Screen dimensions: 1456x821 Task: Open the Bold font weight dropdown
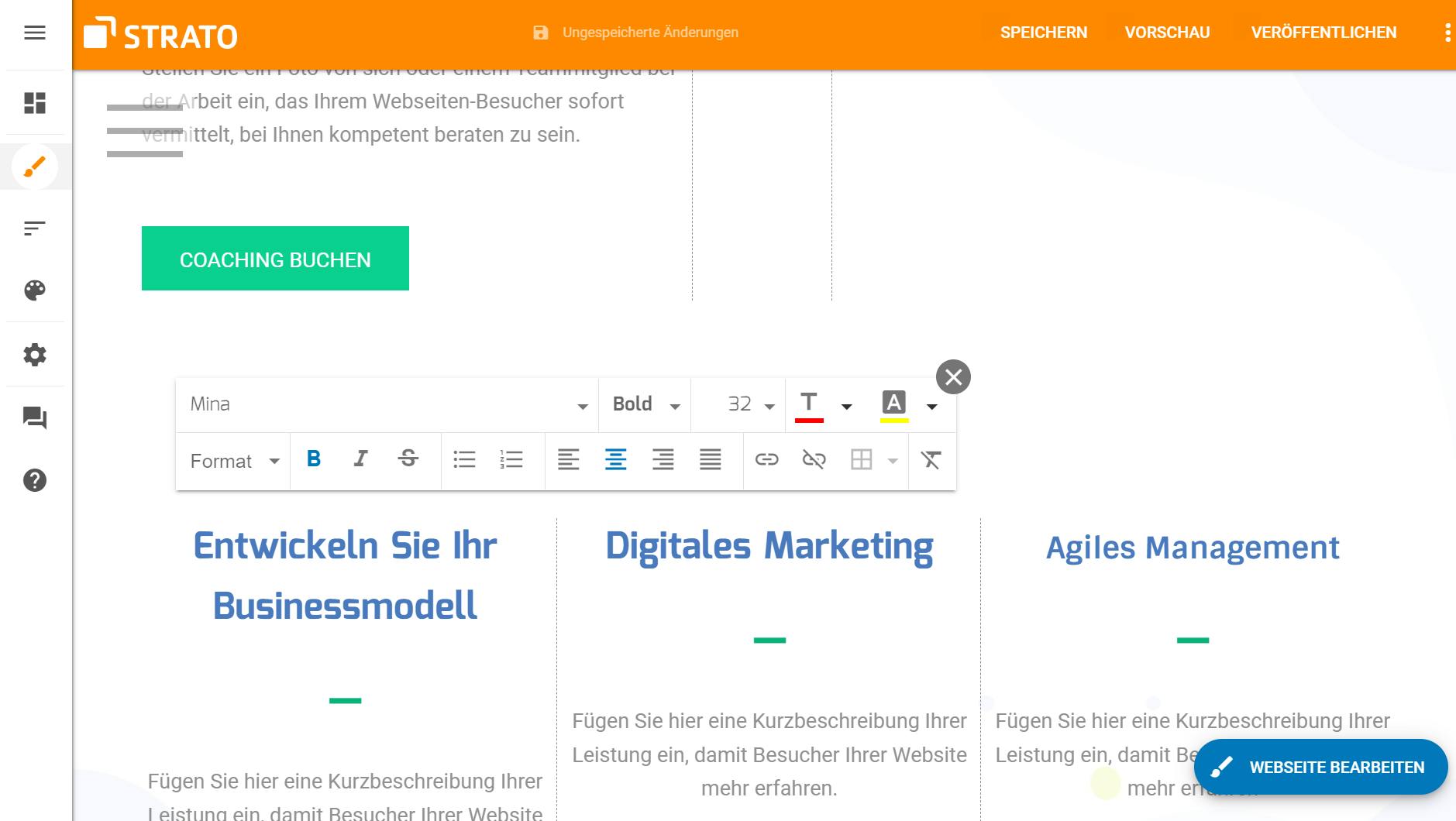click(x=645, y=404)
